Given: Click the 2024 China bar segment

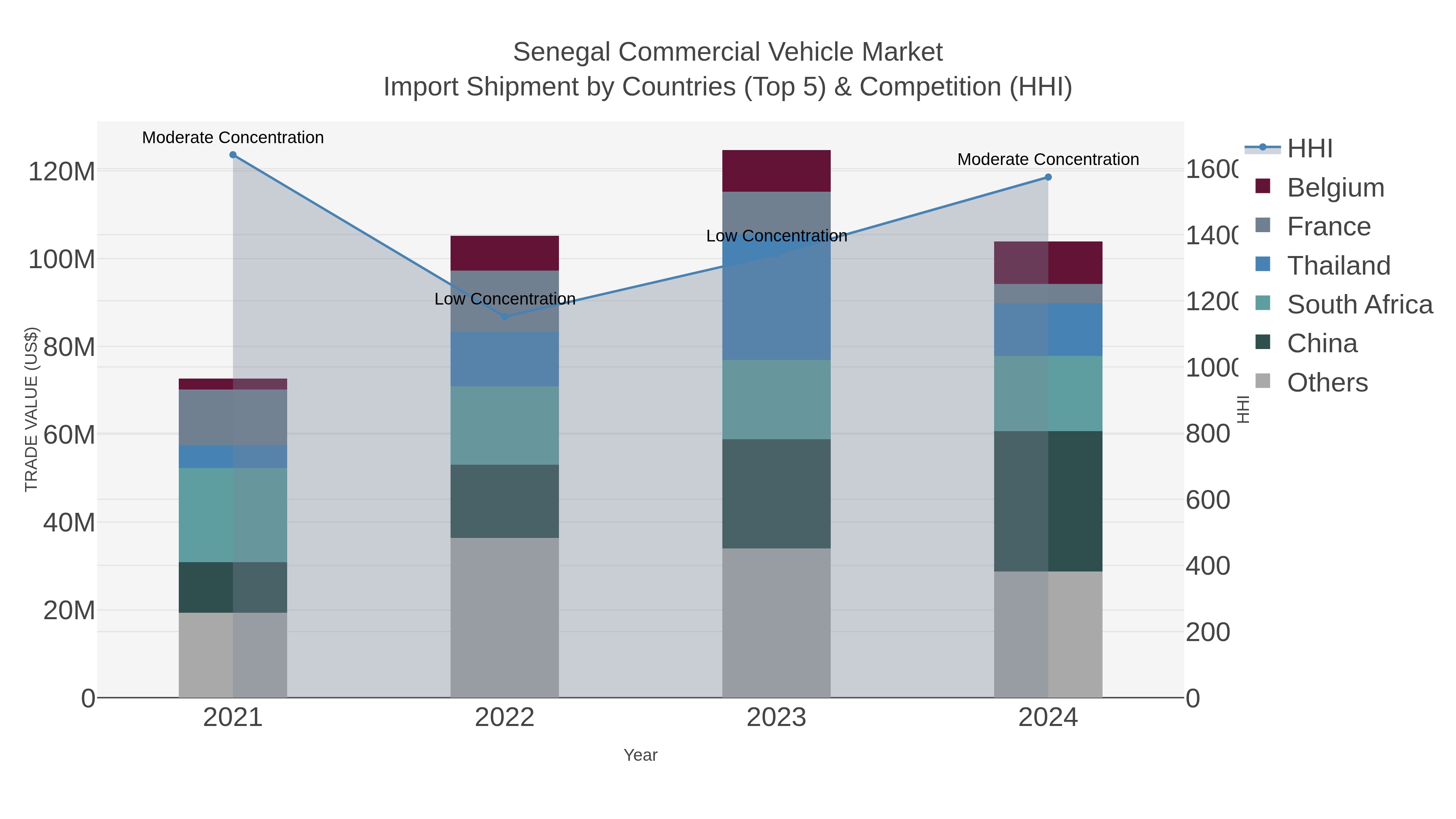Looking at the screenshot, I should [1048, 502].
